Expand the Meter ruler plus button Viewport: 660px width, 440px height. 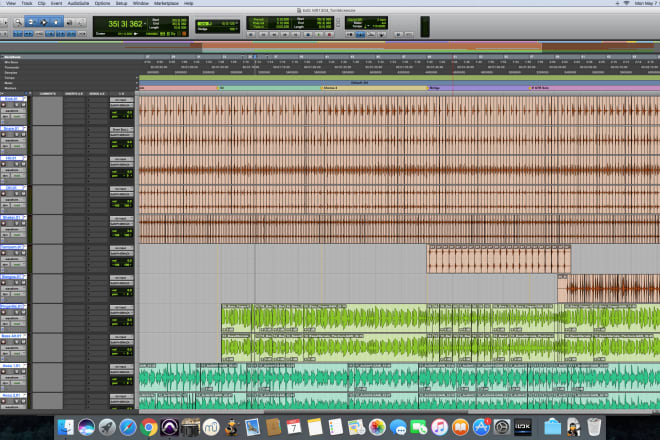137,83
